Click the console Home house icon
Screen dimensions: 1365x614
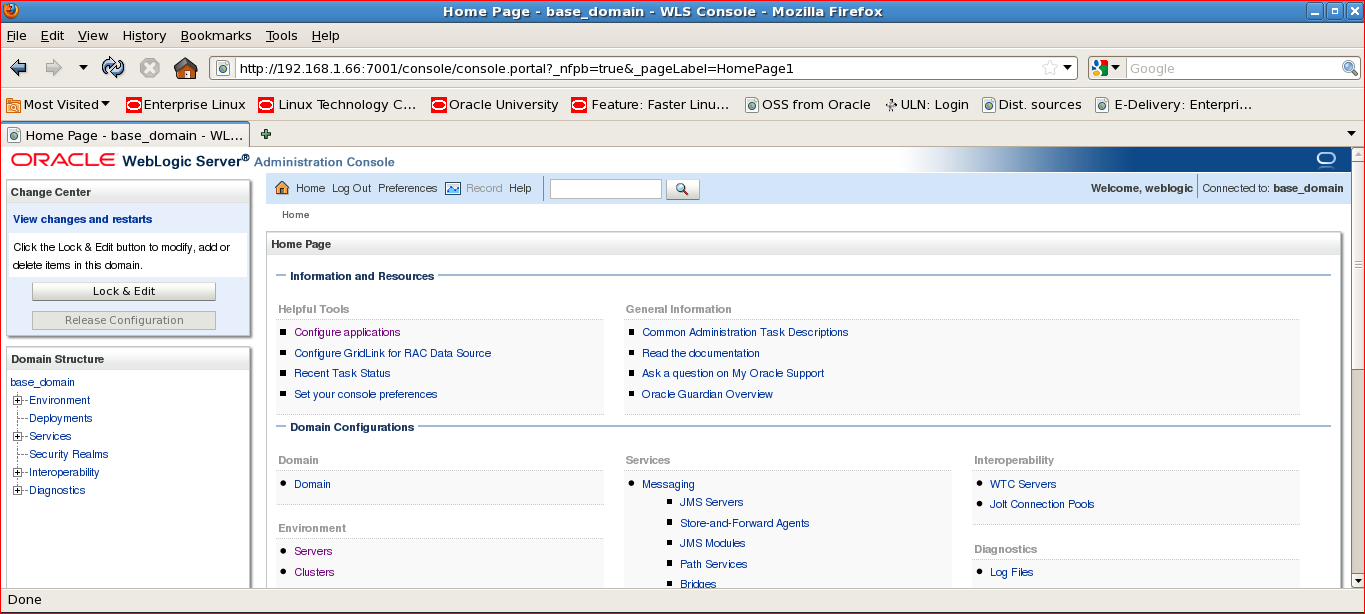(x=282, y=188)
